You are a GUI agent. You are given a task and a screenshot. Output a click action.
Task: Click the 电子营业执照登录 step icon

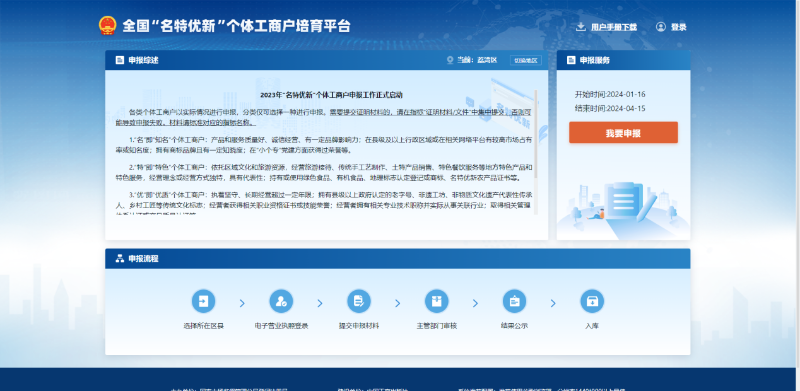[x=281, y=301]
